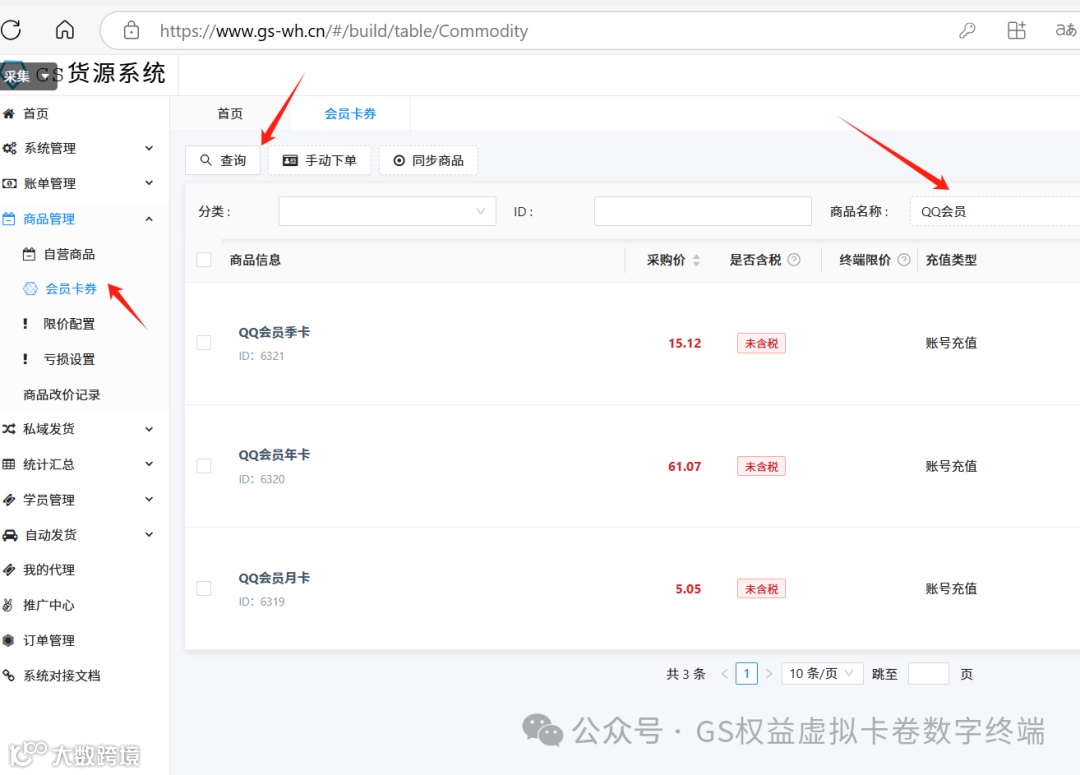This screenshot has height=775, width=1080.
Task: Expand the 系统管理 menu chevron
Action: [x=149, y=148]
